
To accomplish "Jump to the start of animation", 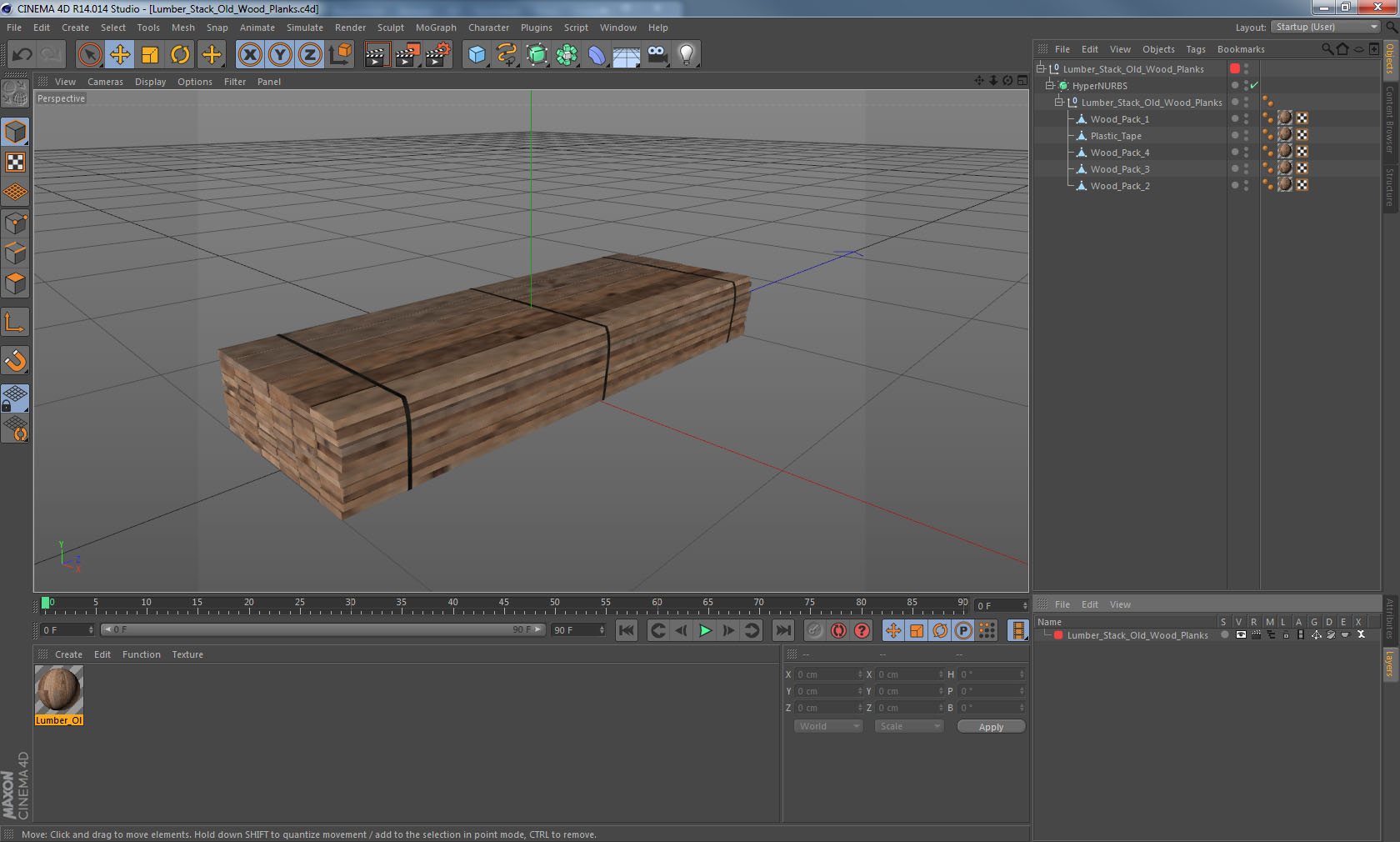I will (627, 630).
